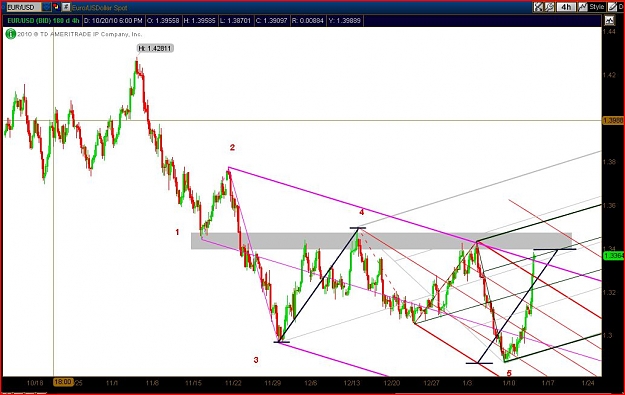Open the 4h timeframe selector

566,7
